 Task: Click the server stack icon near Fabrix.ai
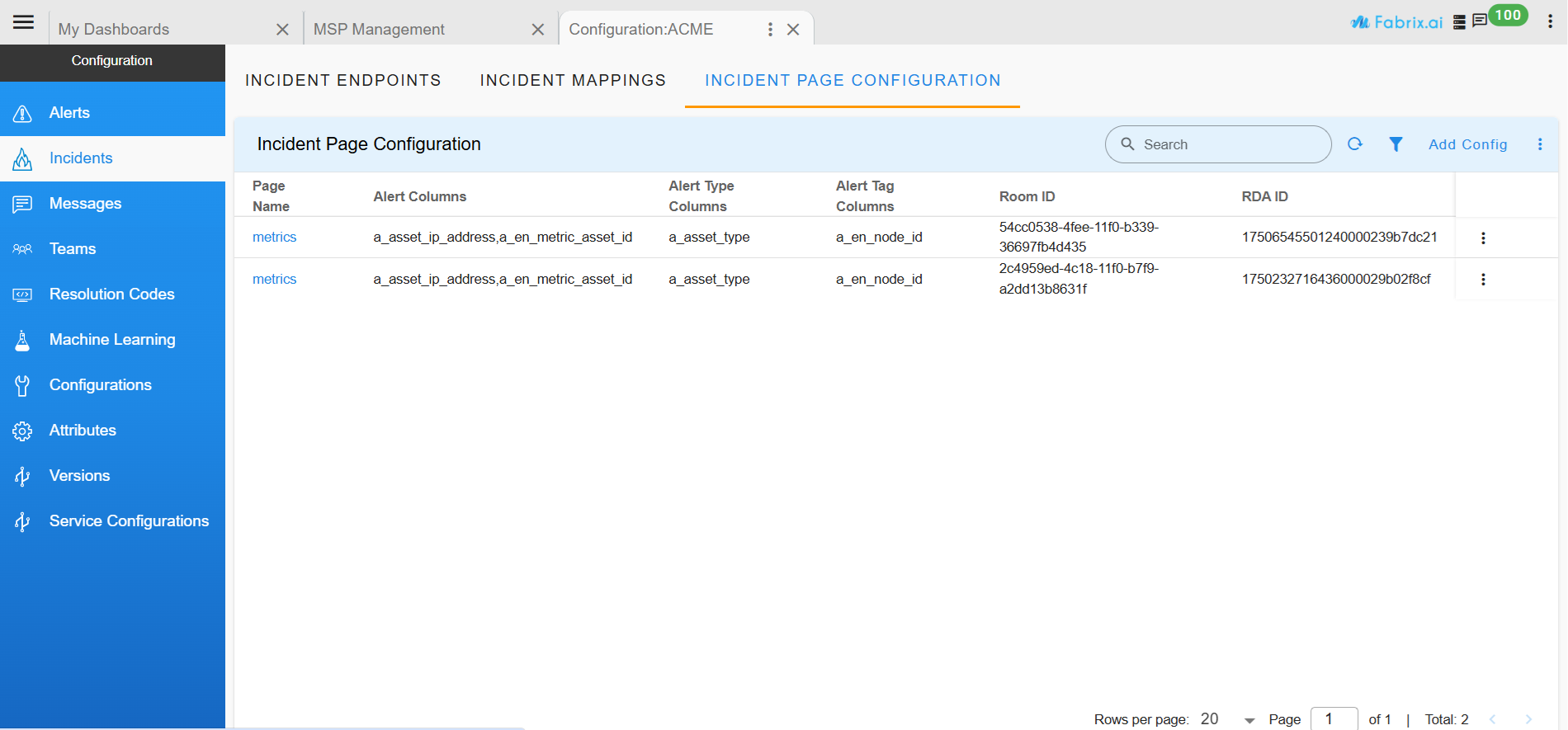(1459, 22)
